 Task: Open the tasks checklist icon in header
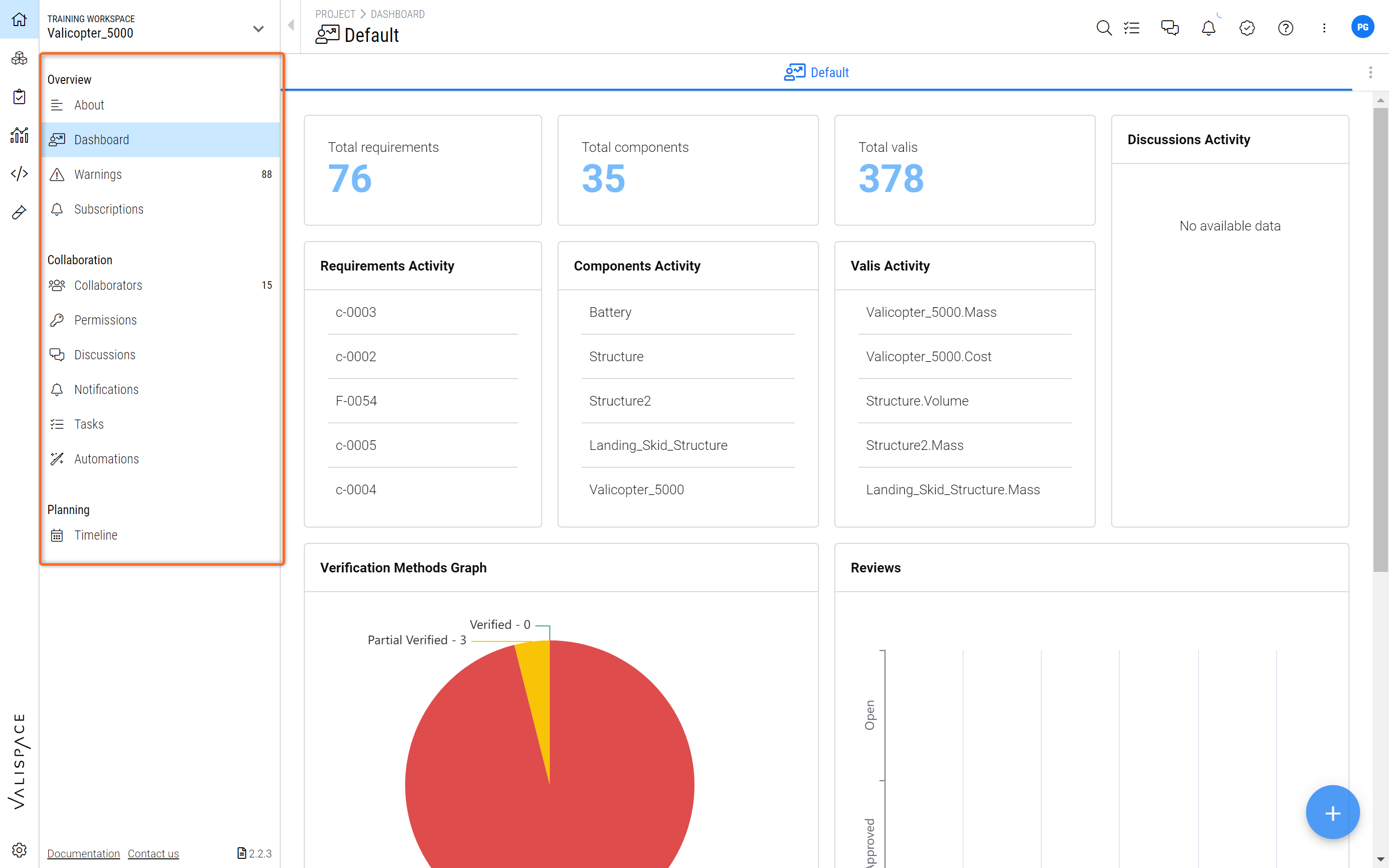click(x=1131, y=27)
